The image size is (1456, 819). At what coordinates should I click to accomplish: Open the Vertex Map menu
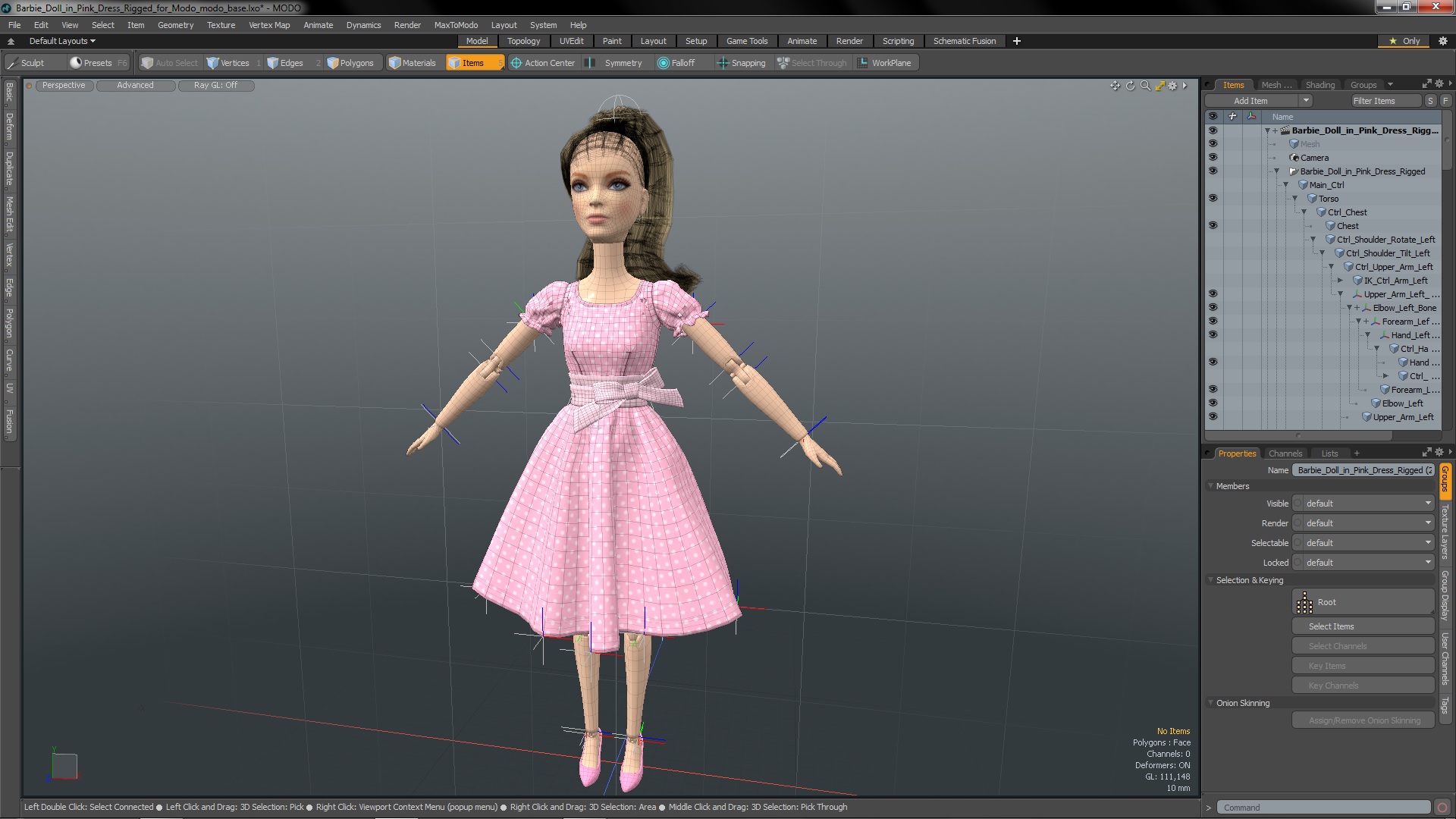point(269,25)
